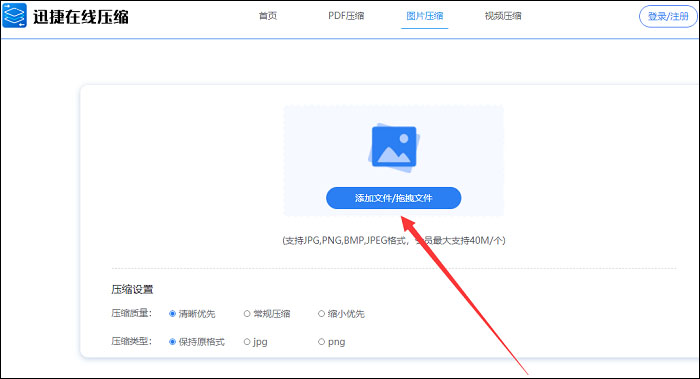Image resolution: width=700 pixels, height=379 pixels.
Task: Select the 图片压缩 tab
Action: (x=425, y=16)
